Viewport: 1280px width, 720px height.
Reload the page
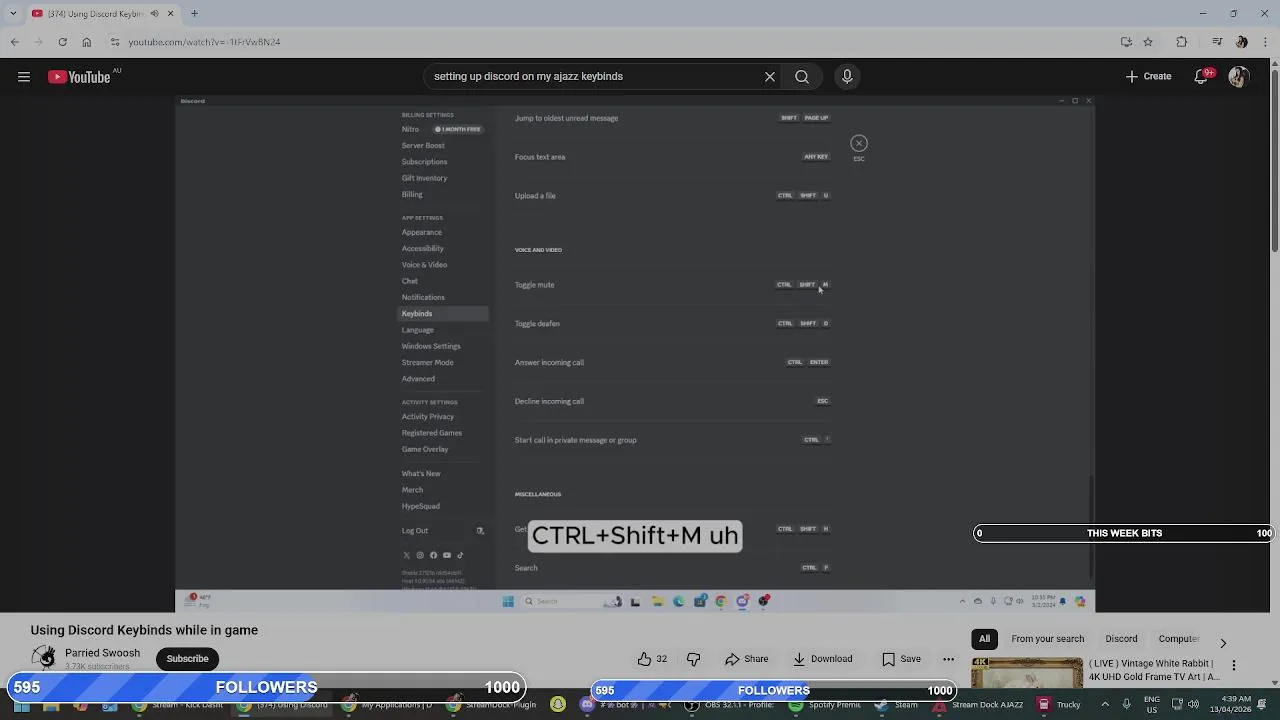(62, 42)
